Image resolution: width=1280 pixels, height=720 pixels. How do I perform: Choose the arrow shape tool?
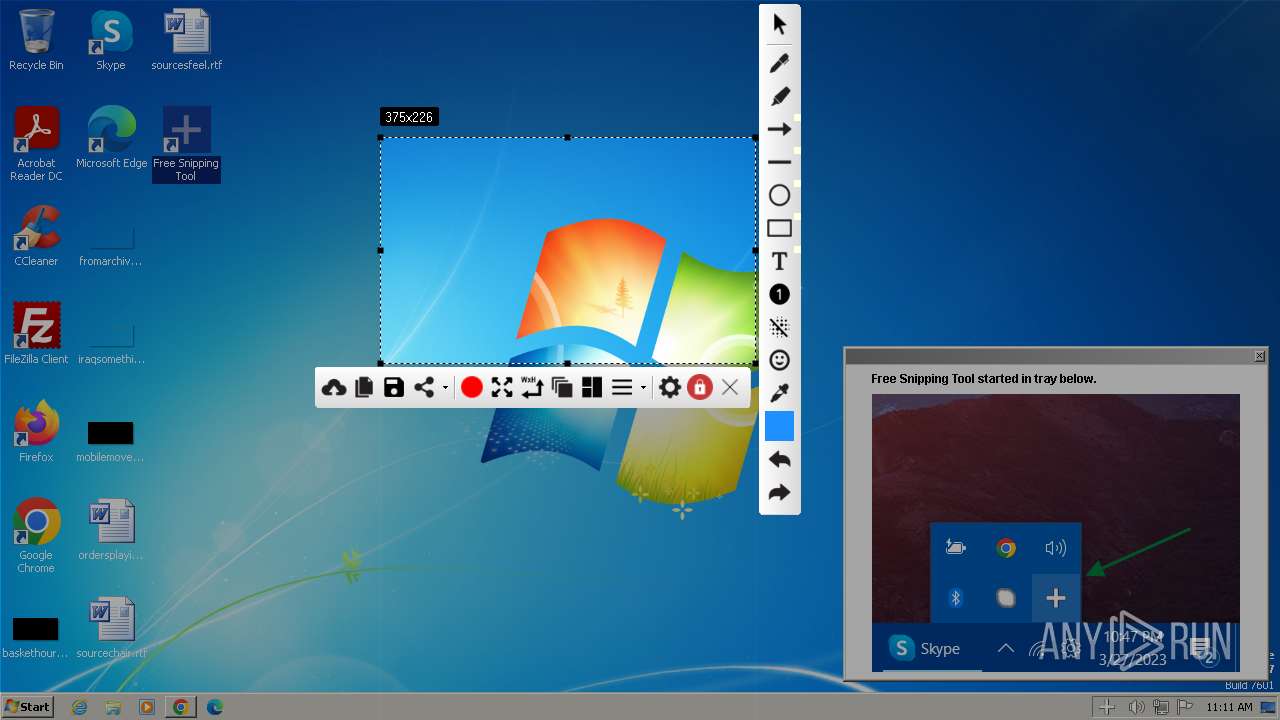(779, 129)
